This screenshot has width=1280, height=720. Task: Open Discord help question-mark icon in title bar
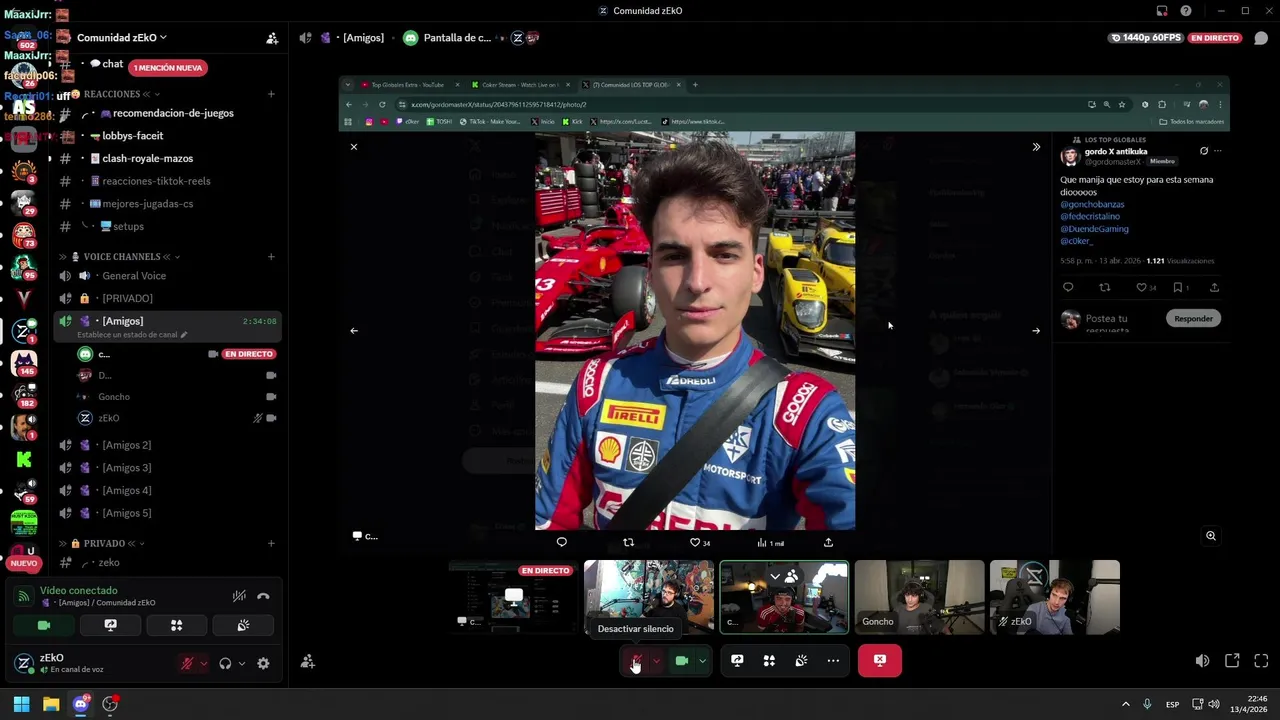[x=1186, y=11]
